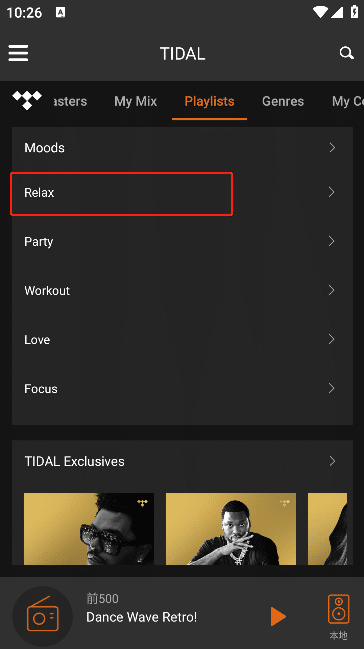Select the Playlists tab
Screen dimensions: 364x649
click(x=210, y=101)
